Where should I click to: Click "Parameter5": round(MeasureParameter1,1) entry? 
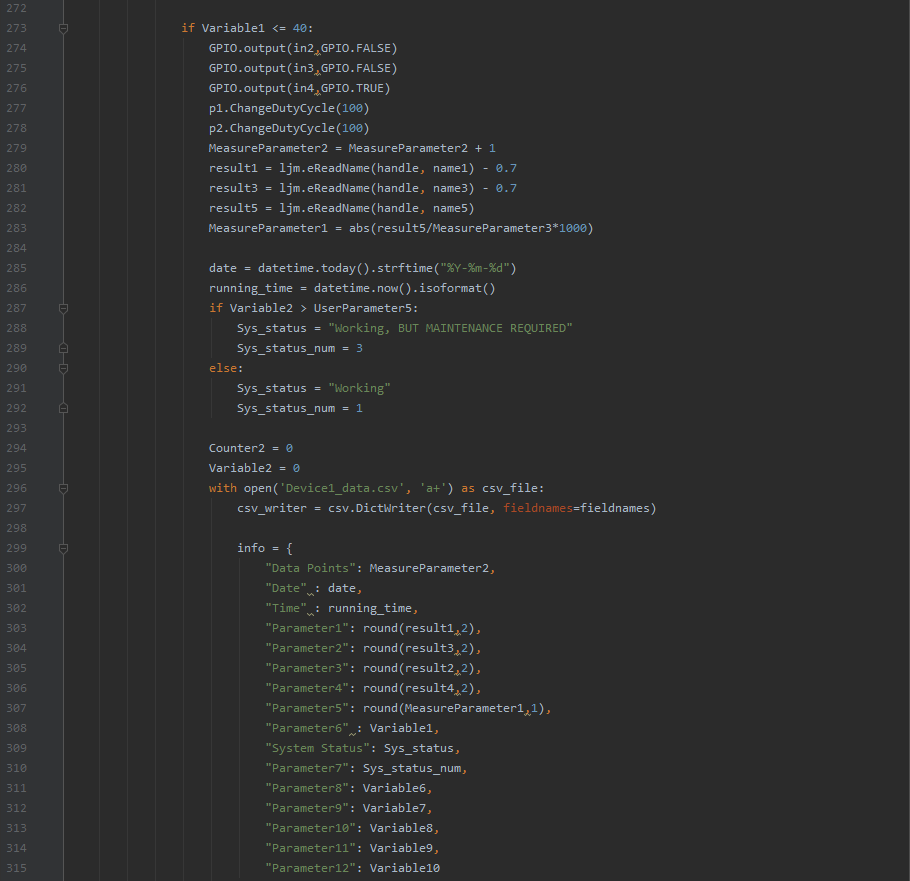(x=408, y=709)
